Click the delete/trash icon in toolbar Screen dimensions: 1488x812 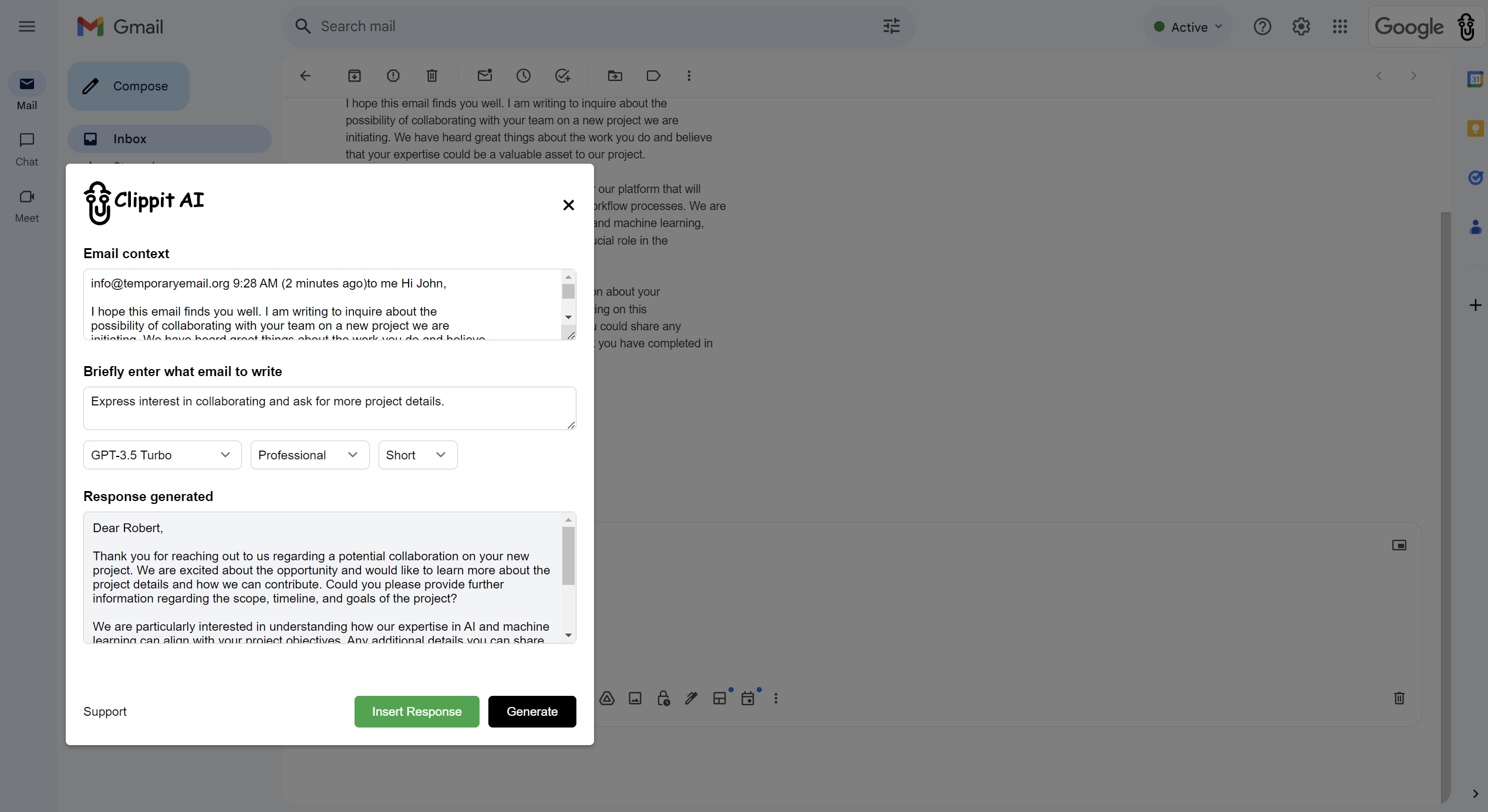coord(432,75)
